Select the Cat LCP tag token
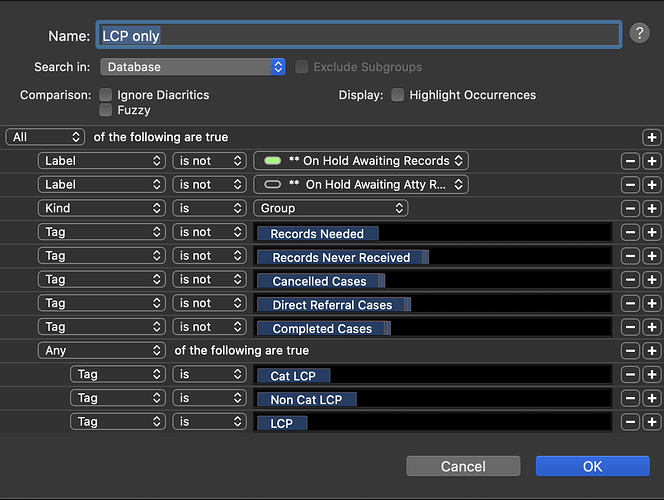The image size is (664, 500). pos(293,376)
